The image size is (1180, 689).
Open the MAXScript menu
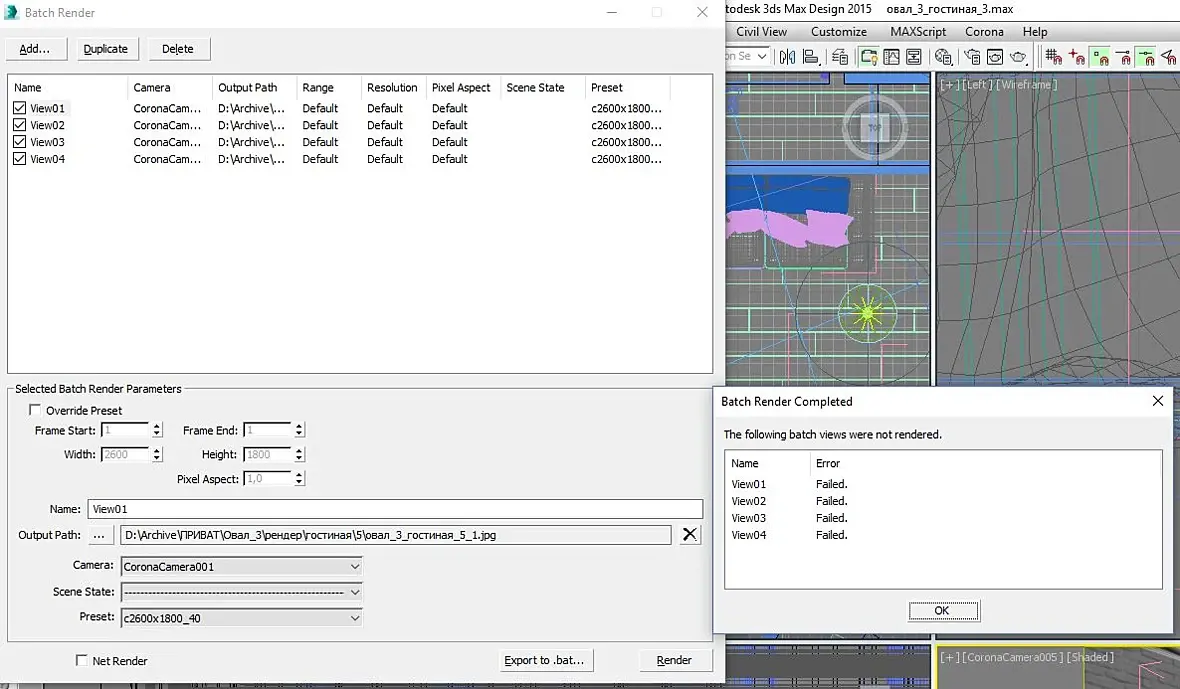pos(918,31)
